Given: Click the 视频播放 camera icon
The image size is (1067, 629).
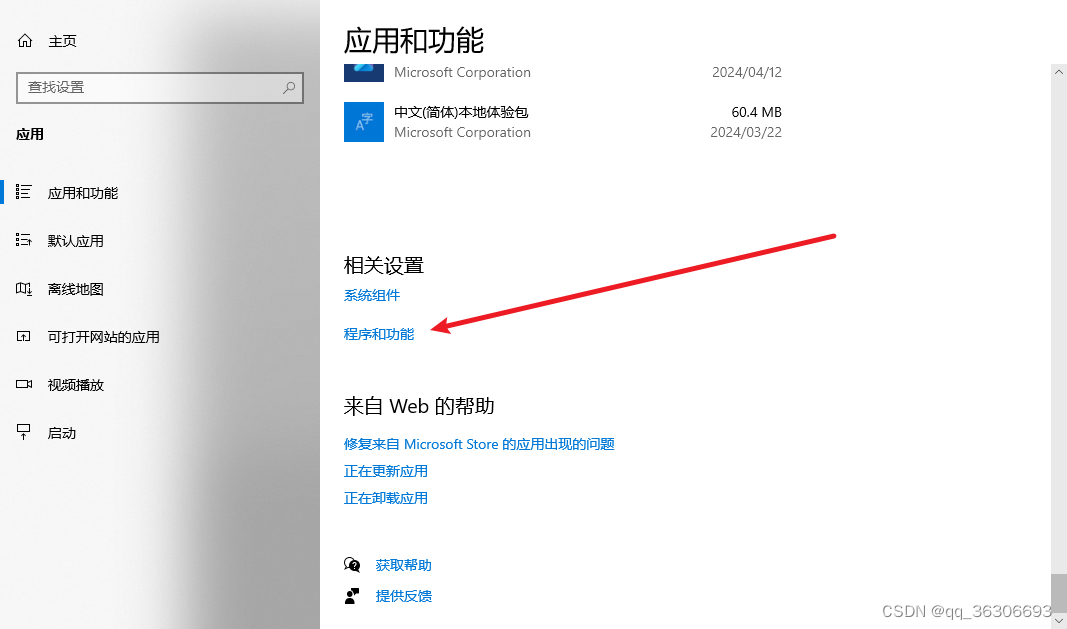Looking at the screenshot, I should [24, 384].
